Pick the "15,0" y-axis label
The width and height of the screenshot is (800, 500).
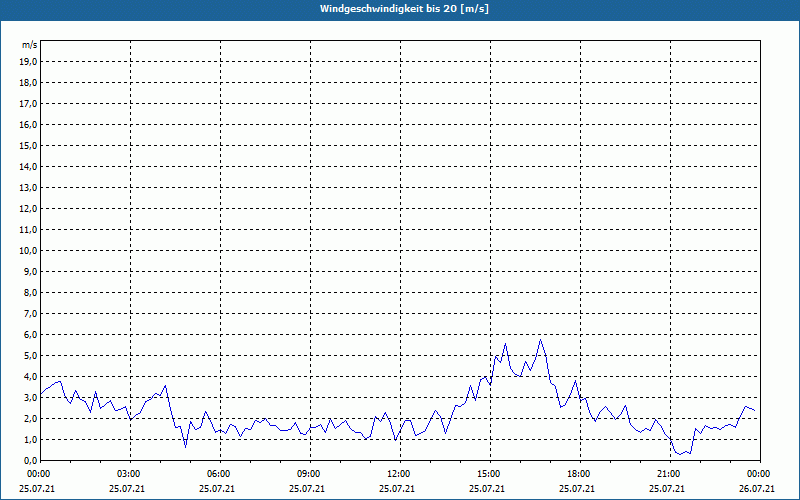(x=28, y=145)
